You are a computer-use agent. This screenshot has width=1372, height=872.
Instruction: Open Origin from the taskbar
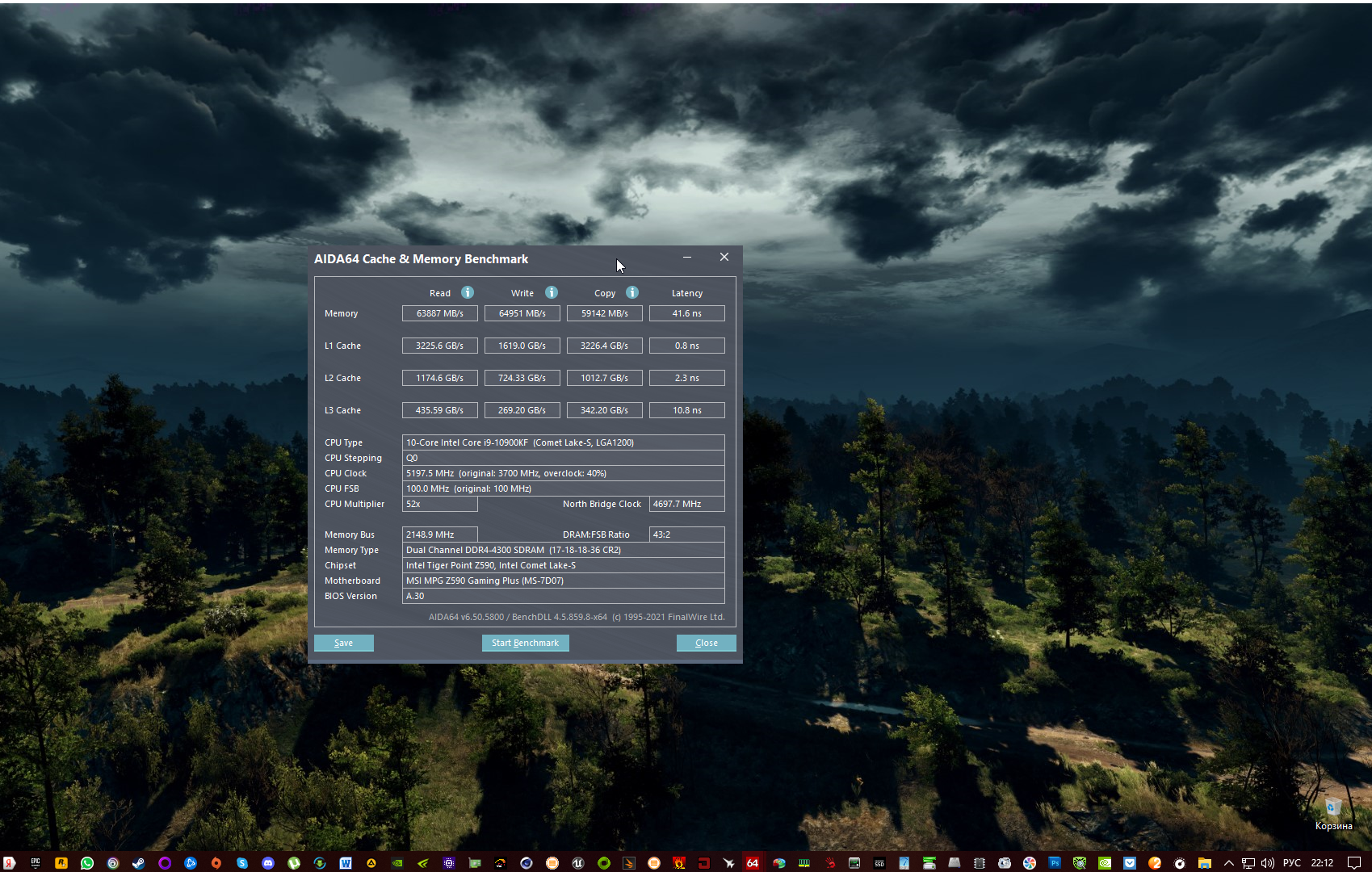click(216, 863)
